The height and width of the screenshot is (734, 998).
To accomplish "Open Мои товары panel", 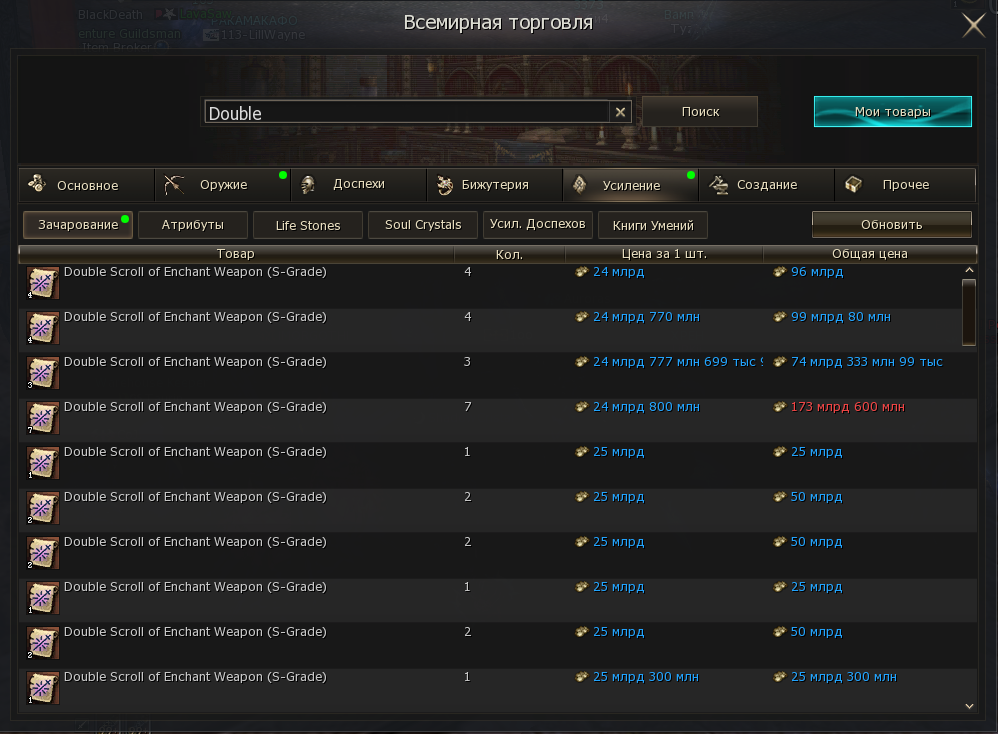I will (892, 112).
